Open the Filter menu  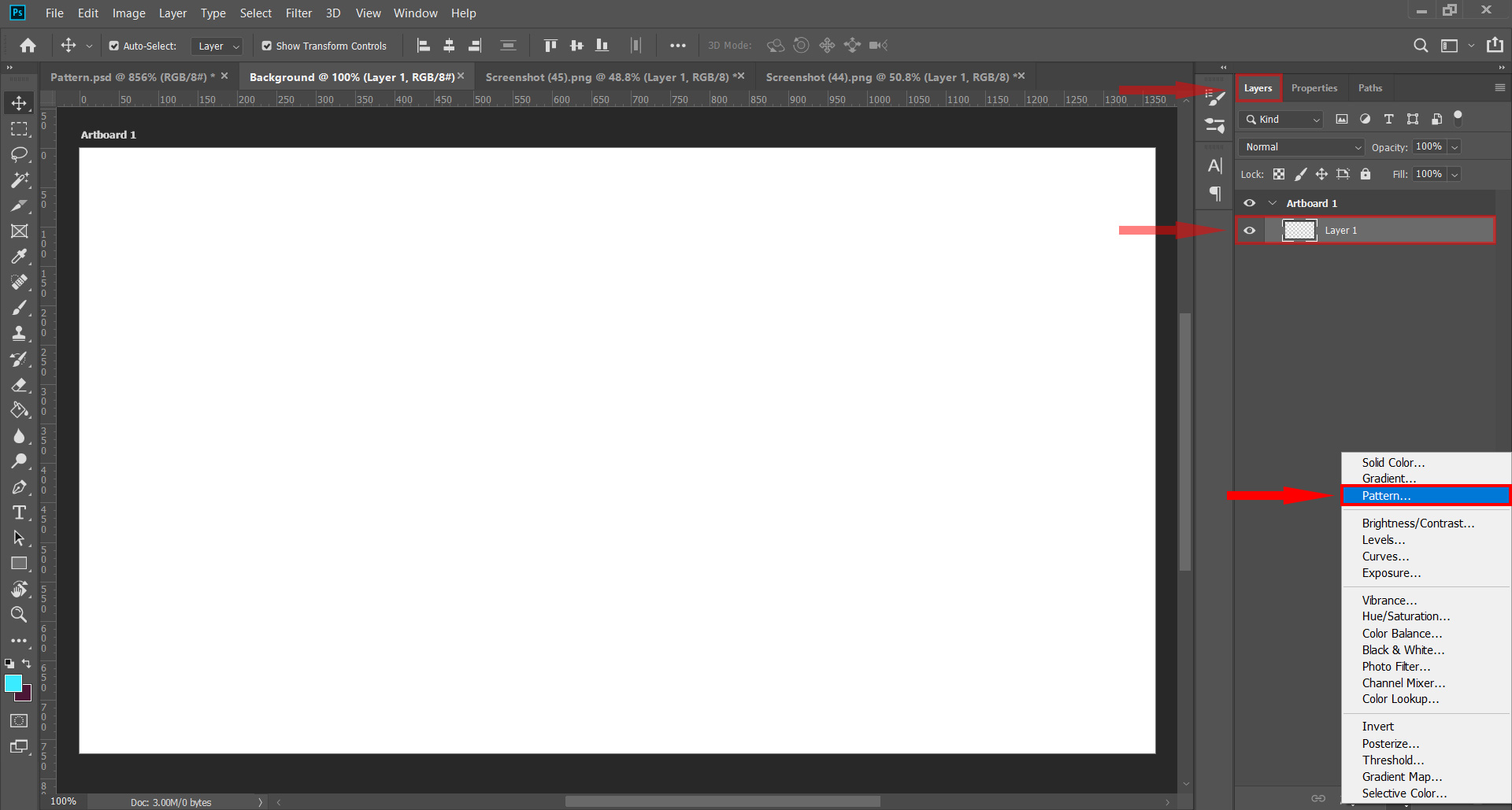pos(298,13)
